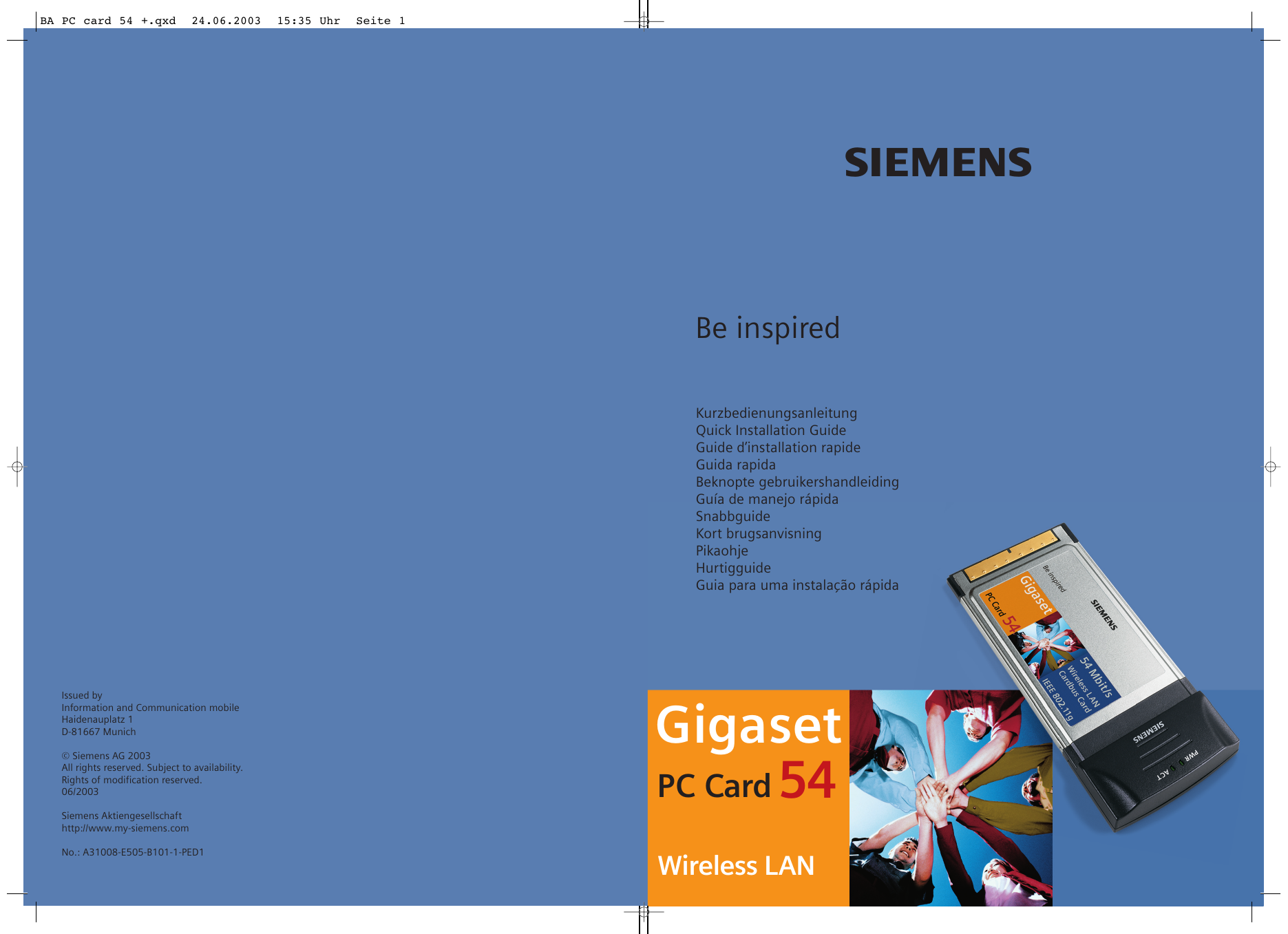Click the left edge registration crosshair mark
The image size is (1288, 934).
click(17, 467)
